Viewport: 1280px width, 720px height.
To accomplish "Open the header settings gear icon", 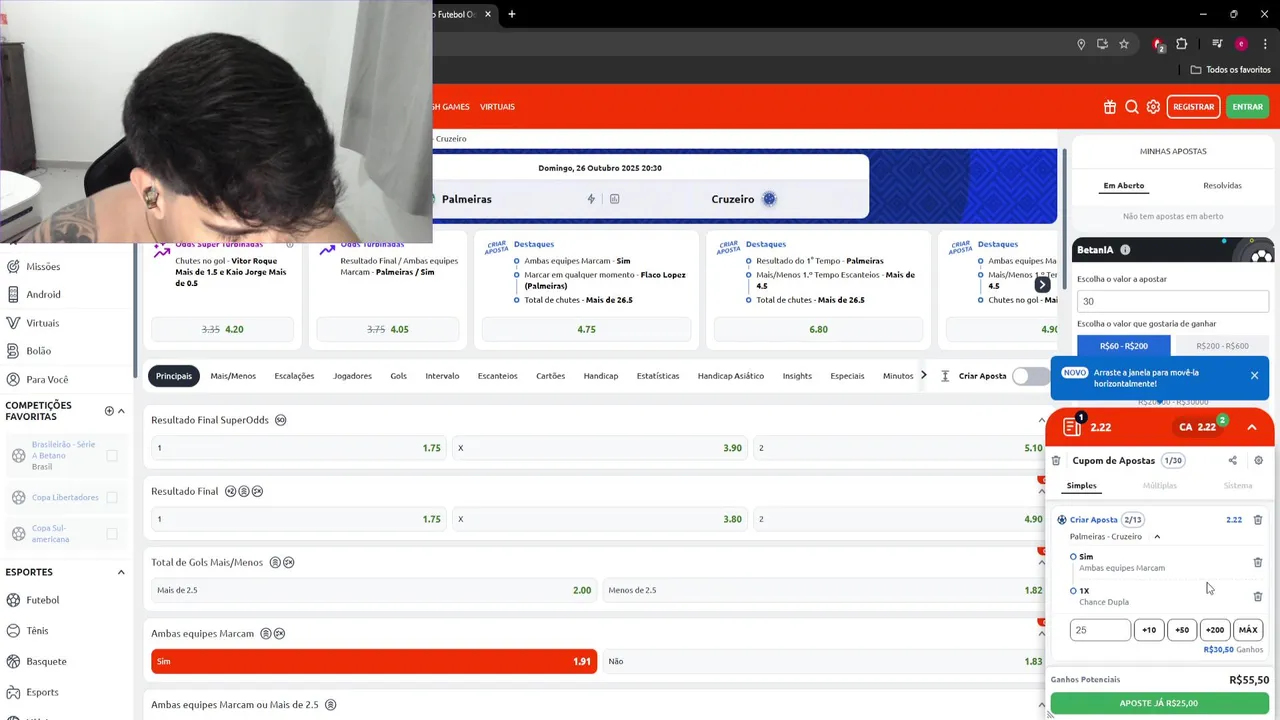I will (x=1154, y=107).
